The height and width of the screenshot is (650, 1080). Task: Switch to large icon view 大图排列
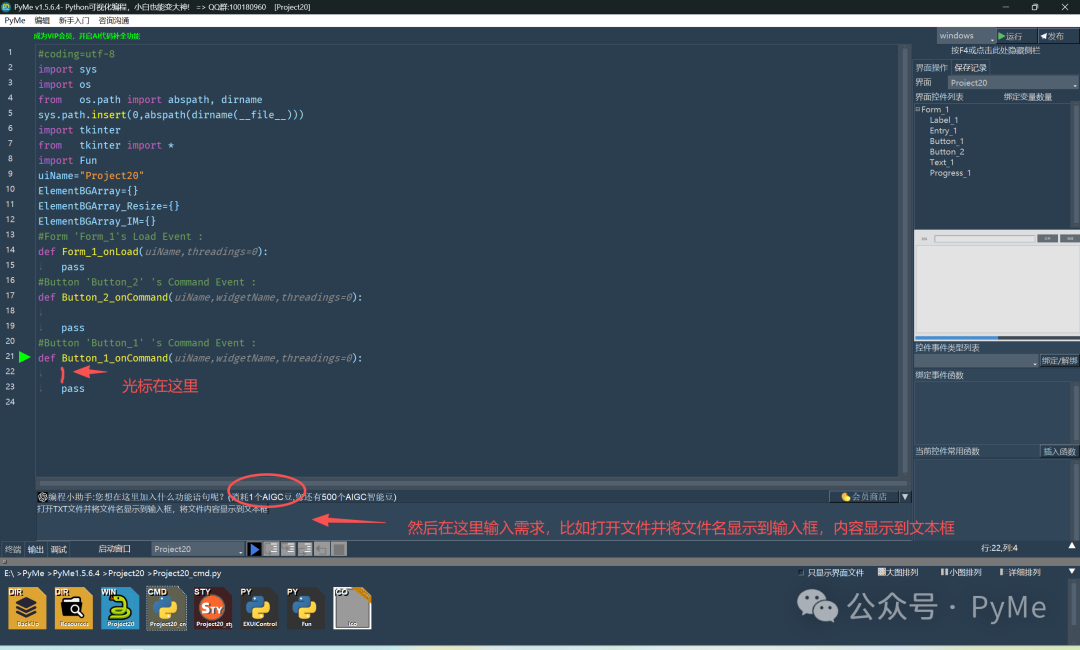(x=898, y=572)
